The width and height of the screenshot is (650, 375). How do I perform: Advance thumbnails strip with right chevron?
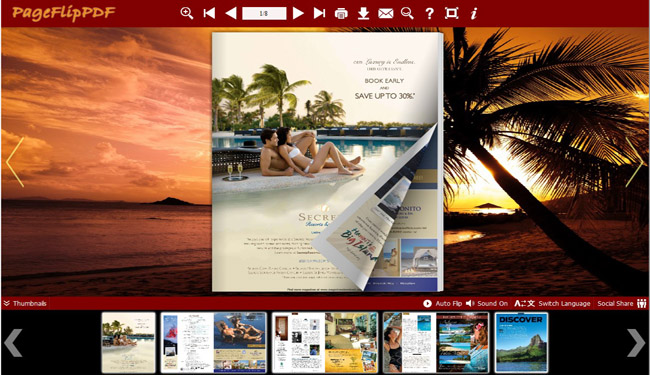tap(635, 343)
